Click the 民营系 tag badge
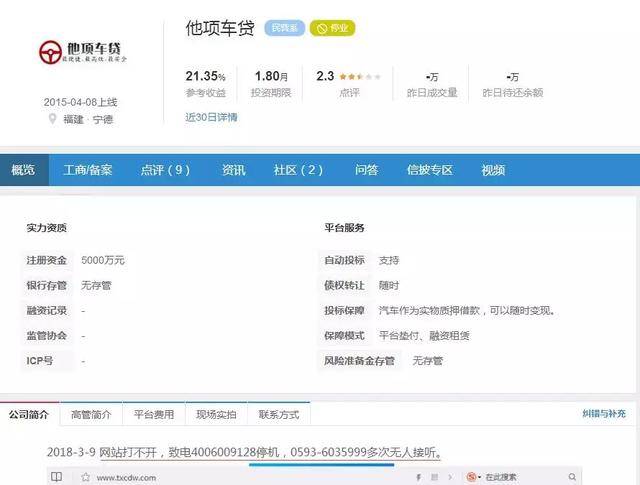The width and height of the screenshot is (640, 485). pyautogui.click(x=284, y=28)
